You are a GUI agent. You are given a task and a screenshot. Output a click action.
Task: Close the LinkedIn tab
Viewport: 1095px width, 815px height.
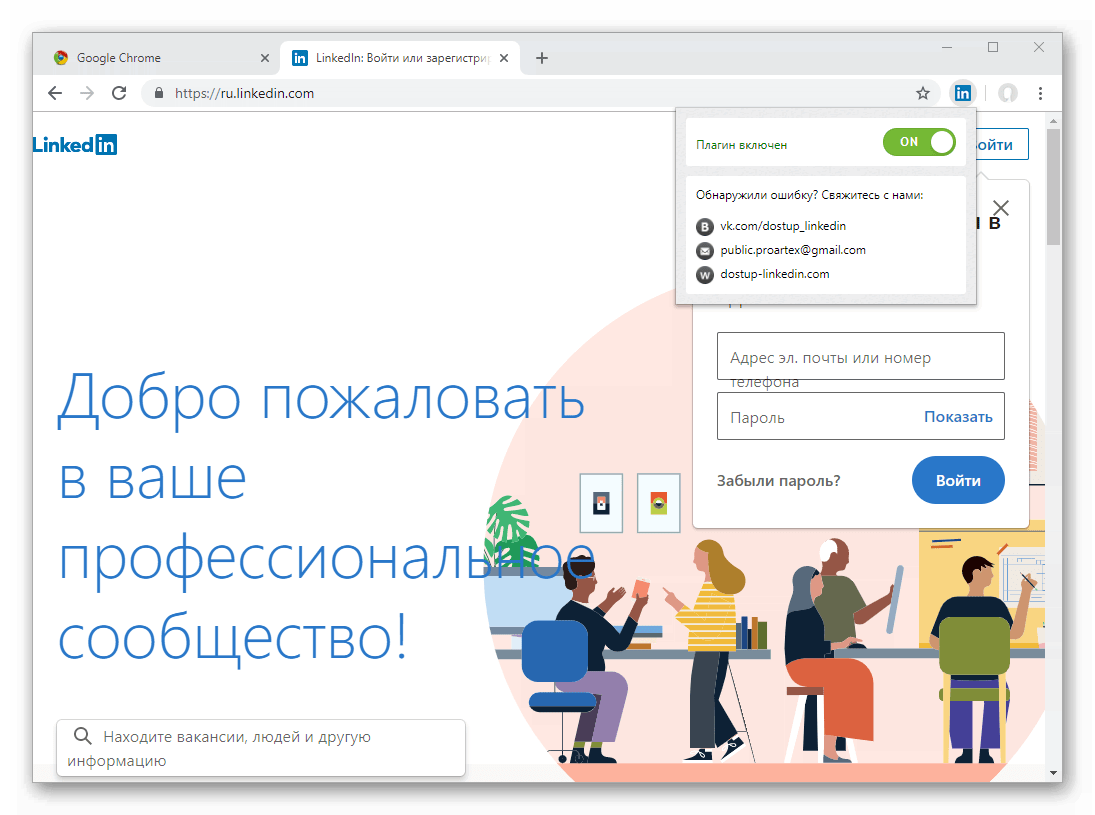(504, 58)
